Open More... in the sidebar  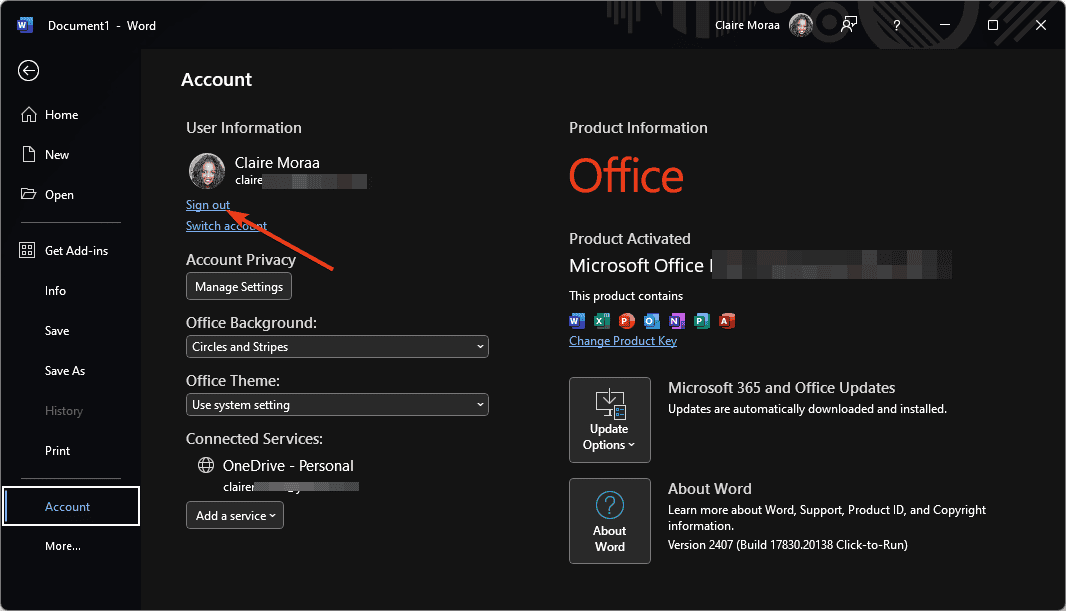point(63,546)
